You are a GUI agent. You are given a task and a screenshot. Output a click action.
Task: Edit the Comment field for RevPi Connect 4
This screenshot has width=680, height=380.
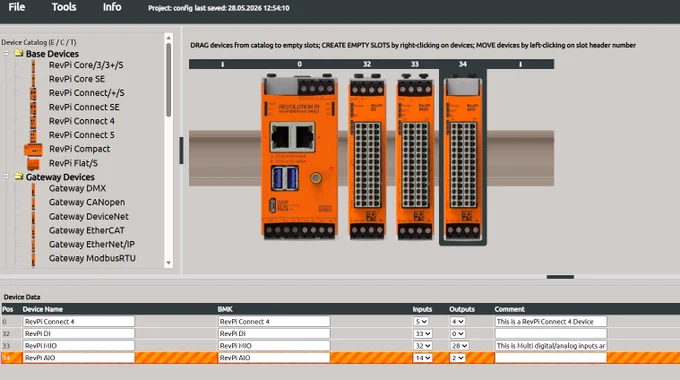(x=550, y=321)
